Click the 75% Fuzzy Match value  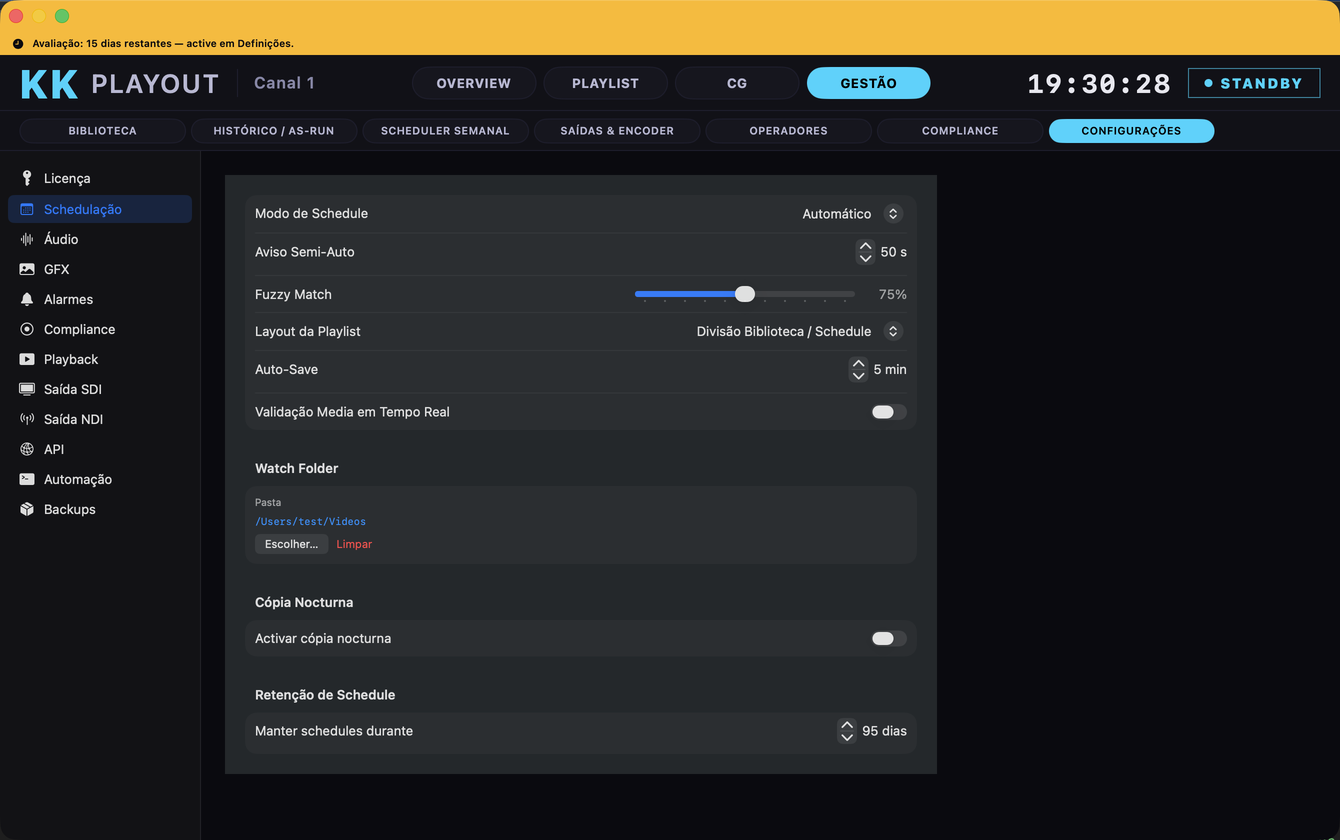click(892, 294)
